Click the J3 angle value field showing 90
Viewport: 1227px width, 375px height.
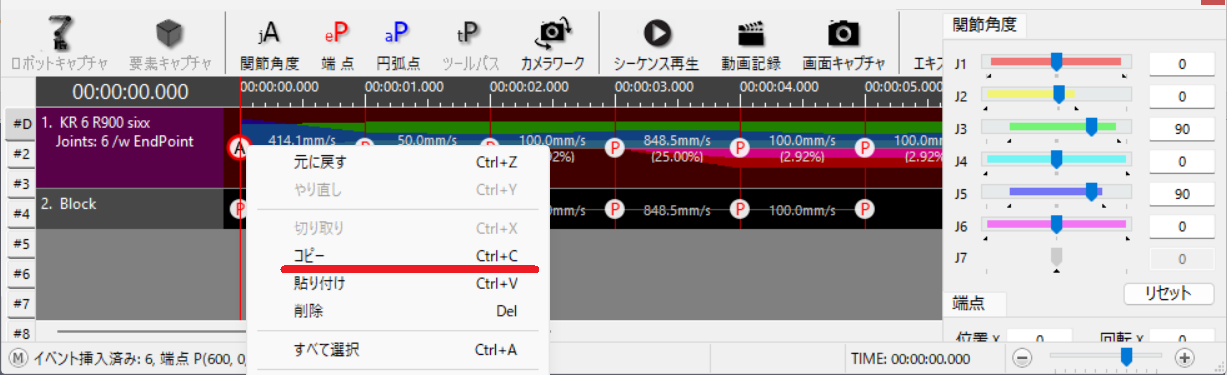click(1181, 129)
